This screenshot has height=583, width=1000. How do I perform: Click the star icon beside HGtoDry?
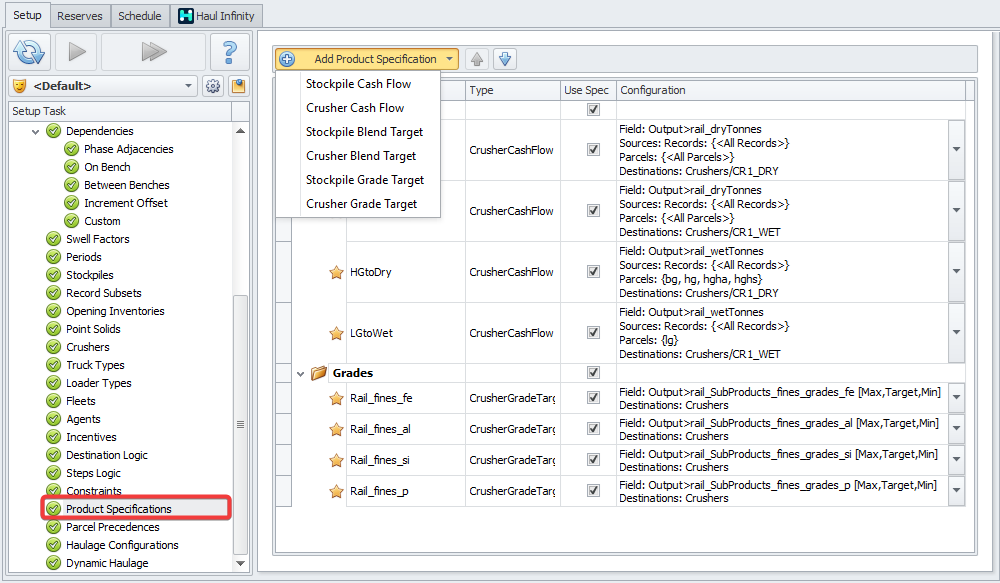click(x=337, y=272)
